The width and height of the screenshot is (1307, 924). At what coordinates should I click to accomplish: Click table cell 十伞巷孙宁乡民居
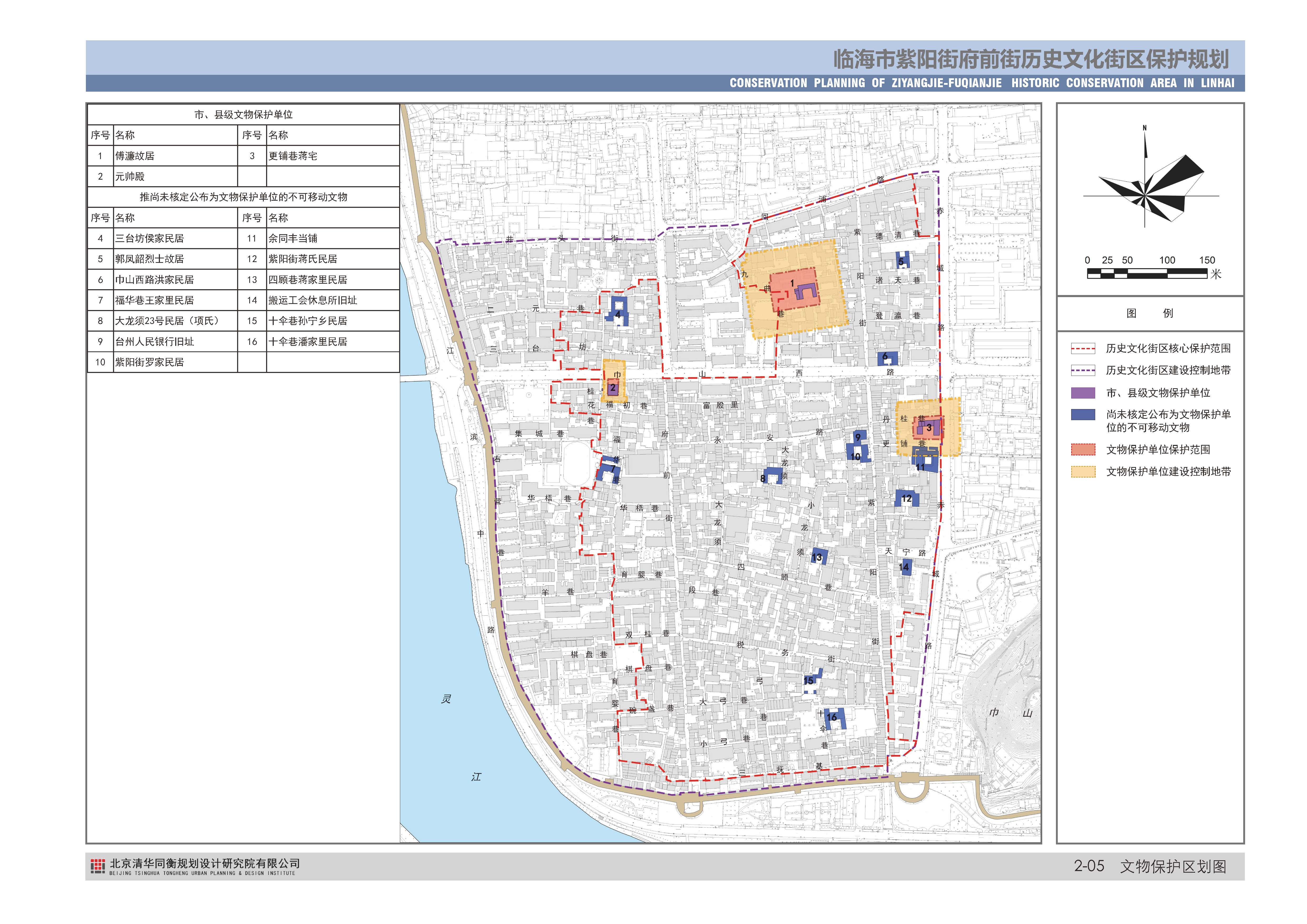(308, 321)
